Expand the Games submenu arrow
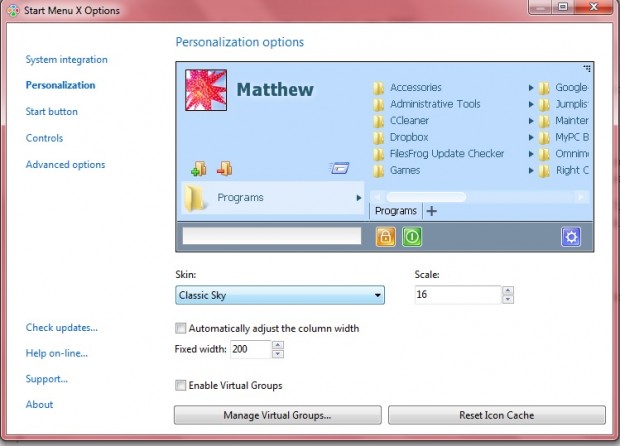The width and height of the screenshot is (620, 446). [x=531, y=170]
